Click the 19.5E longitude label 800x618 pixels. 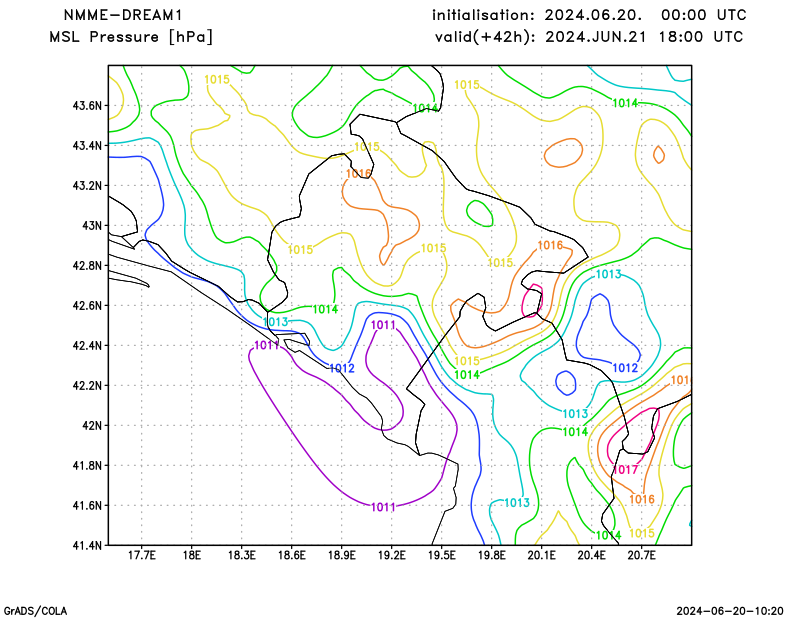click(x=441, y=555)
